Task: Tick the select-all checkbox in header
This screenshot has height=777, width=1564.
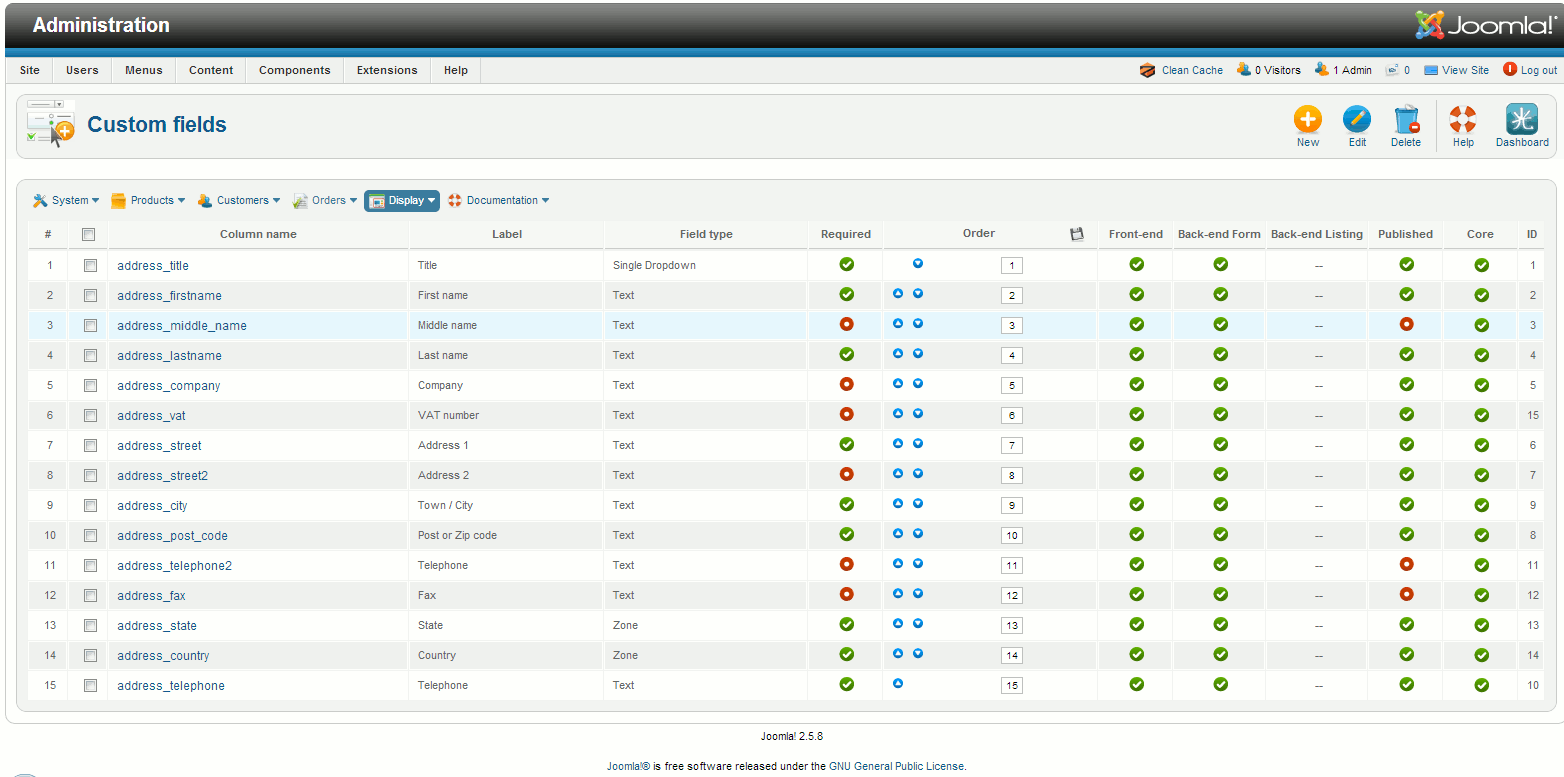Action: click(88, 234)
